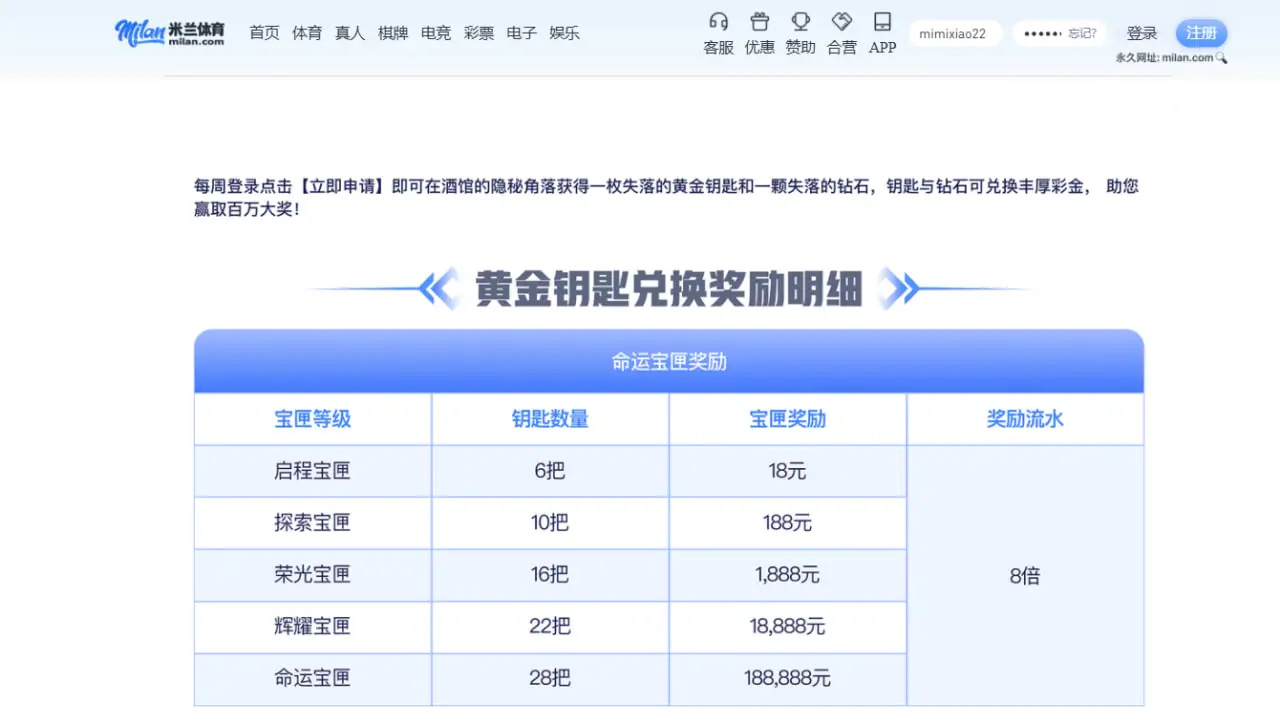This screenshot has width=1280, height=724.
Task: Browse the 彩票 lottery menu
Action: point(478,32)
